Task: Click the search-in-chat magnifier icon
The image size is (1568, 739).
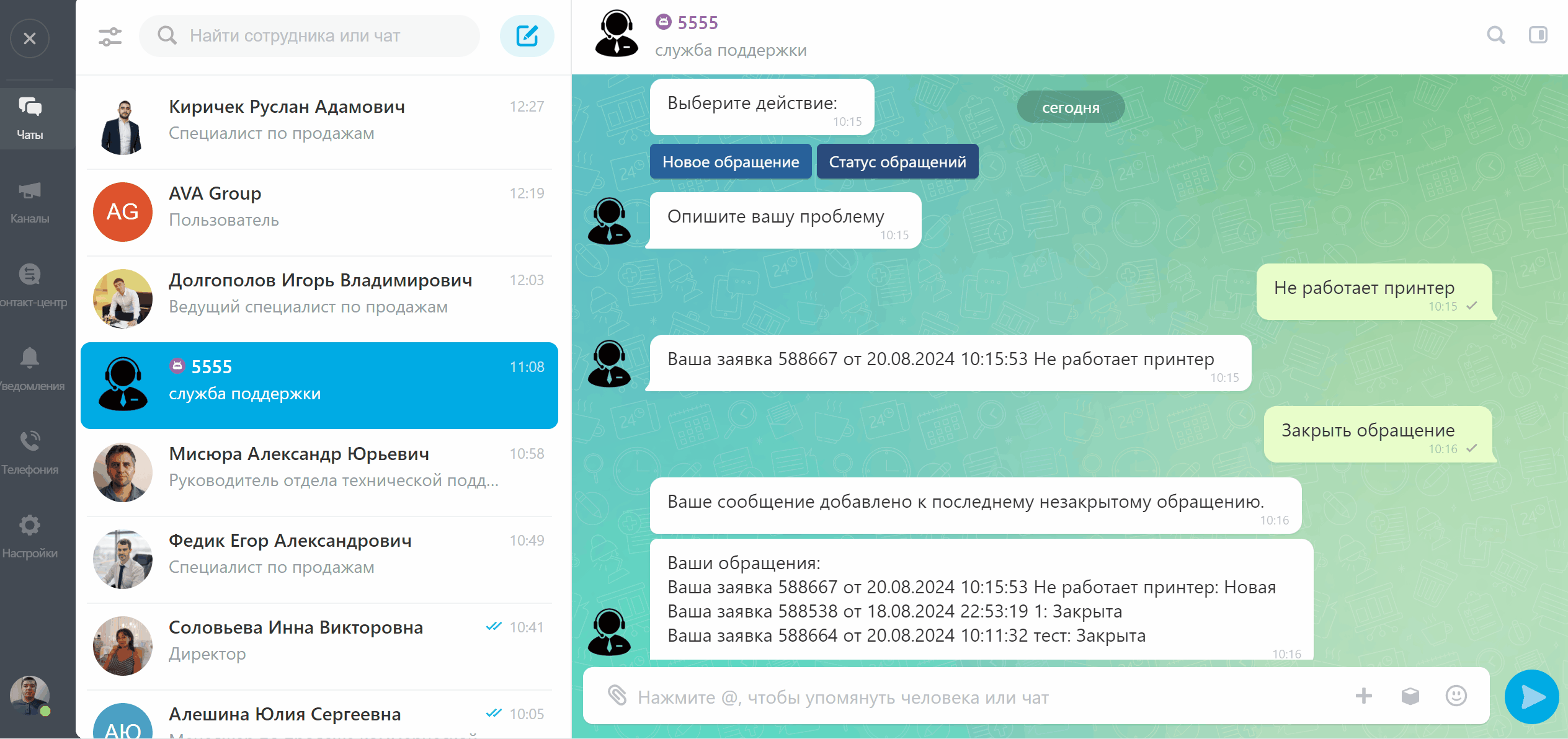Action: coord(1495,35)
